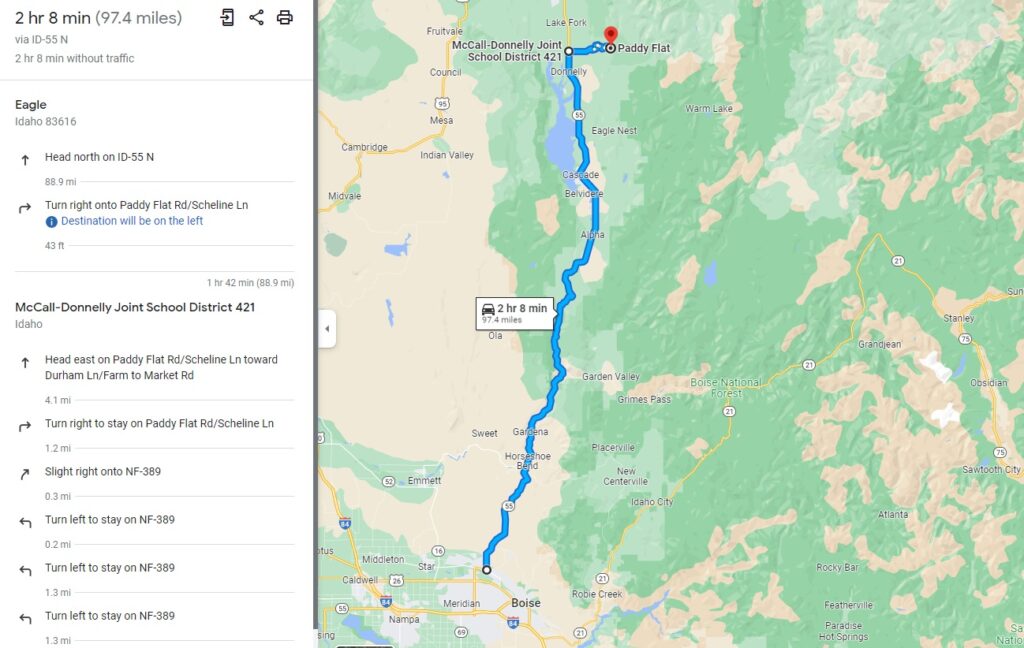Open McCall-Donnelly Joint School District 421 heading
Image resolution: width=1024 pixels, height=648 pixels.
(135, 315)
